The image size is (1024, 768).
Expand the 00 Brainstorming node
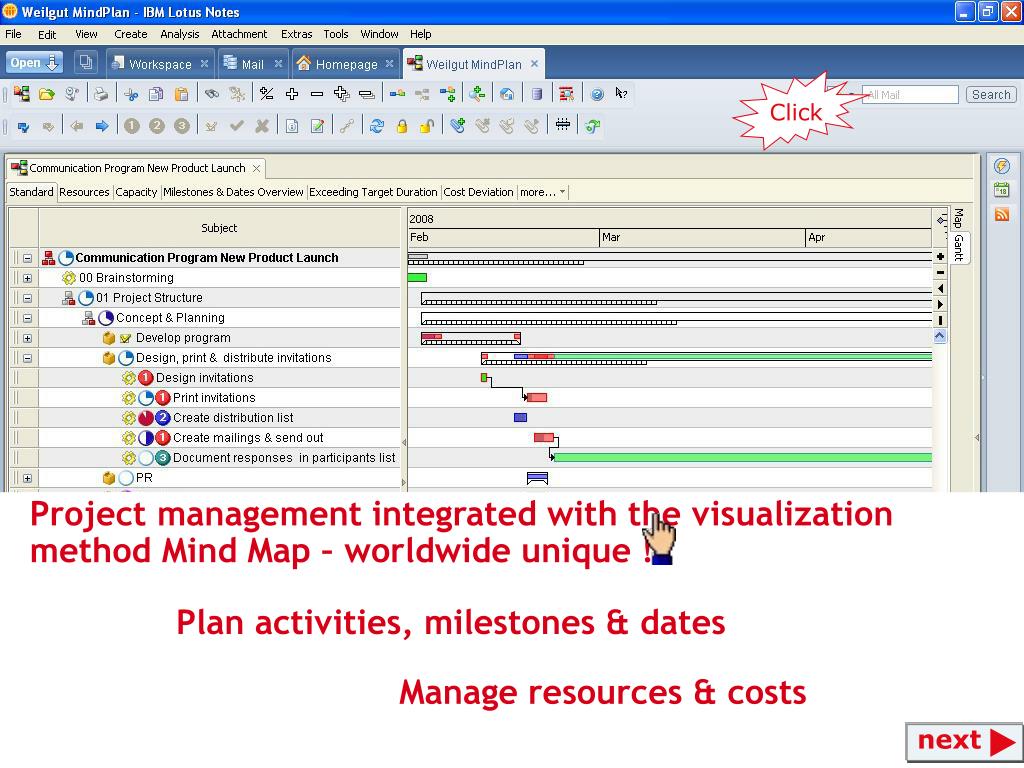[x=27, y=278]
